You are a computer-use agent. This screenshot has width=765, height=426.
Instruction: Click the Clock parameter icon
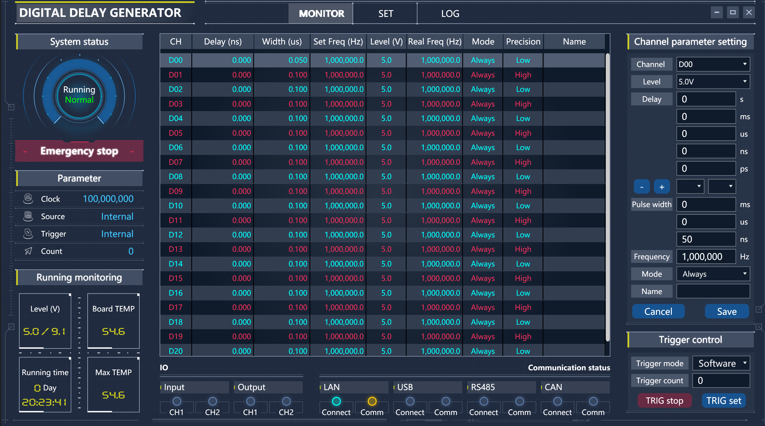coord(28,199)
